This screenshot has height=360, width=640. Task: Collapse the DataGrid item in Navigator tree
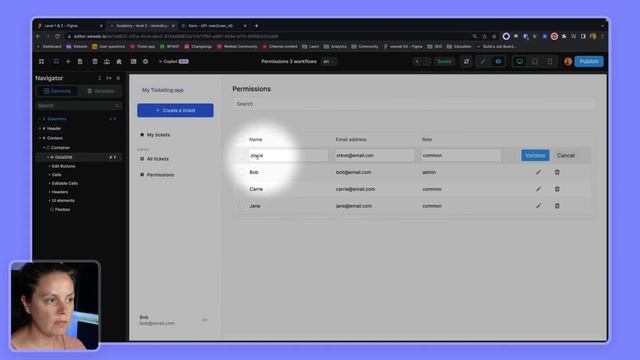pyautogui.click(x=48, y=157)
